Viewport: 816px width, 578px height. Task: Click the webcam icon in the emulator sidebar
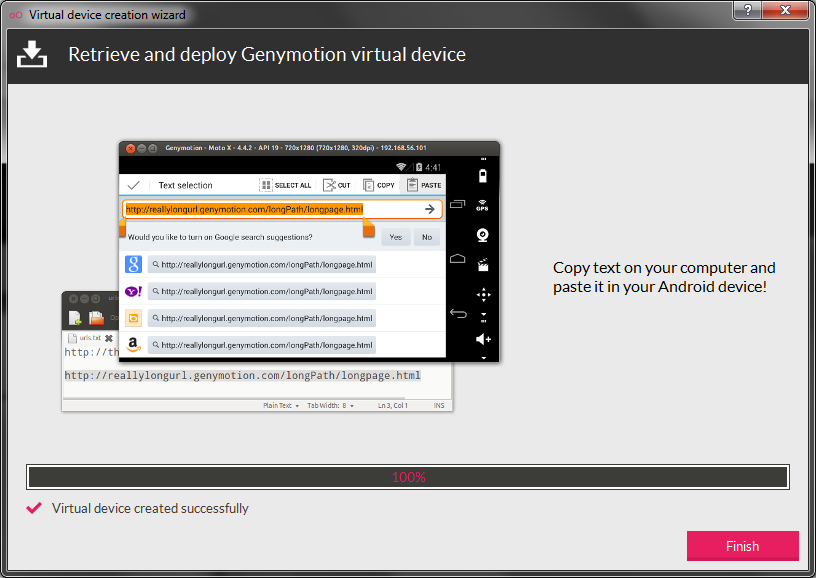coord(482,236)
